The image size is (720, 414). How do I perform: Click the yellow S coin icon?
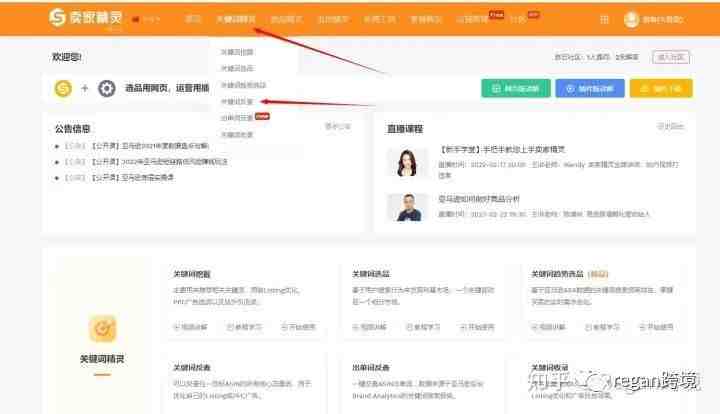[x=63, y=88]
